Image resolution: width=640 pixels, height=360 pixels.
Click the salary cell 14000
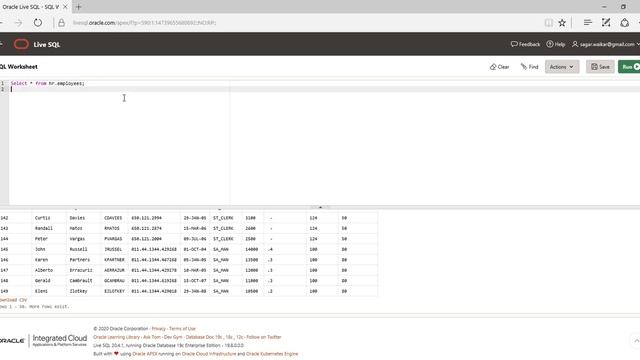pos(251,249)
